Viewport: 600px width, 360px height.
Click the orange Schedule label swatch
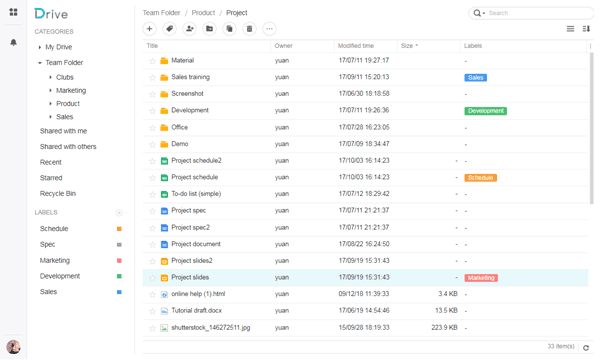coord(119,229)
